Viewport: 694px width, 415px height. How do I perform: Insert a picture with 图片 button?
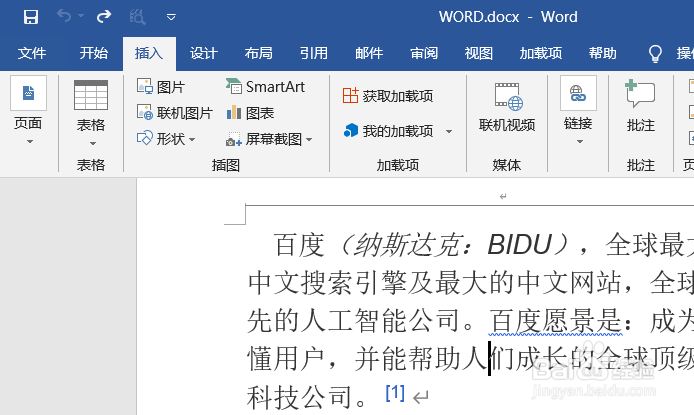tap(161, 87)
